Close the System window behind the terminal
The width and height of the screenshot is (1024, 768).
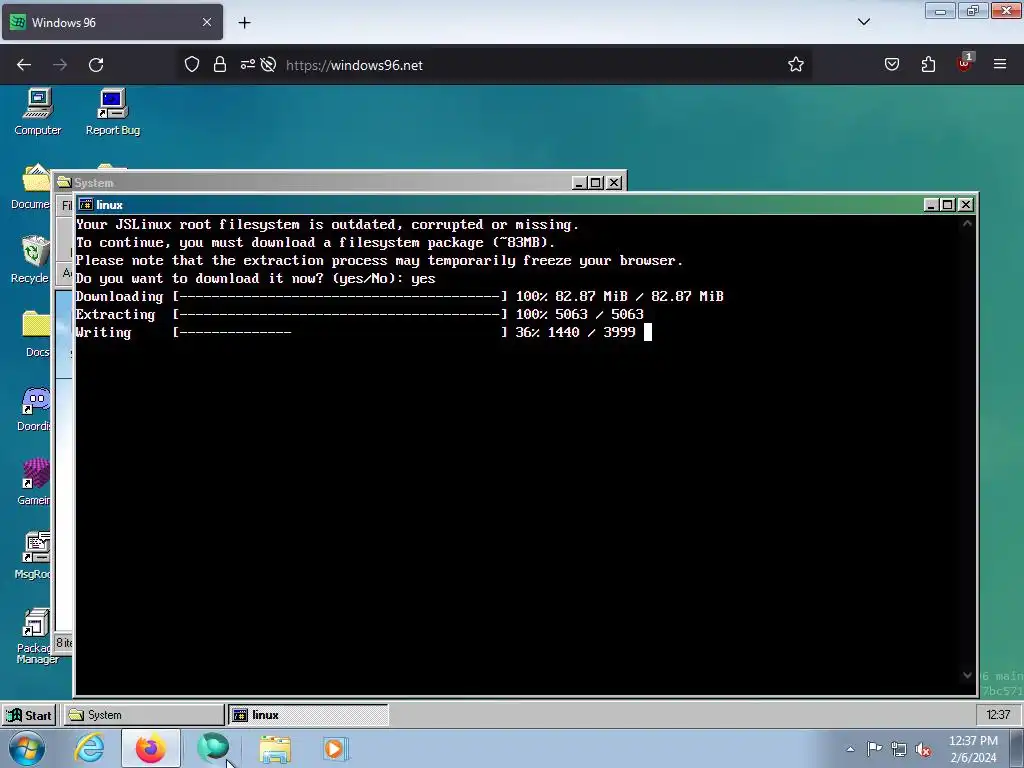click(x=614, y=183)
